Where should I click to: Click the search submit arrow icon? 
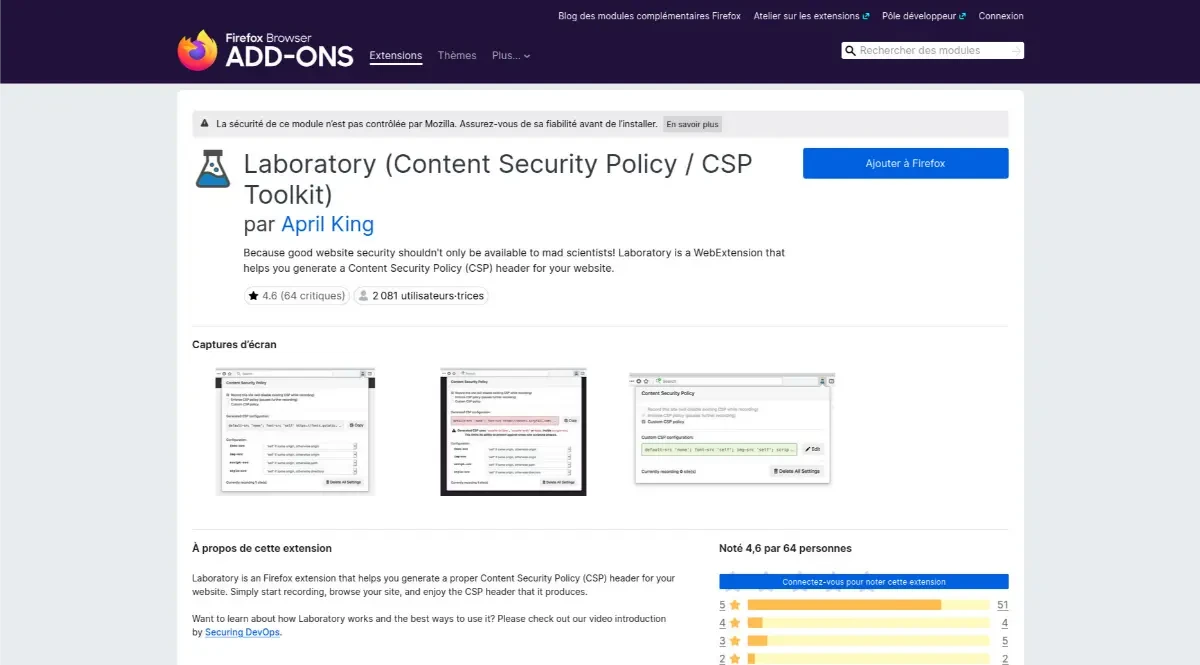pyautogui.click(x=1016, y=51)
